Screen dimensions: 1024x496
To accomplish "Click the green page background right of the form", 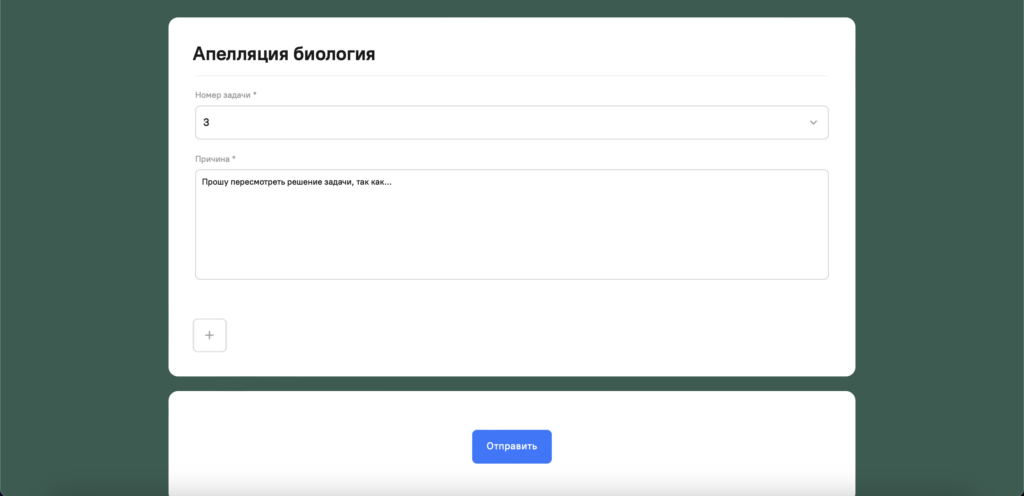I will coord(940,250).
